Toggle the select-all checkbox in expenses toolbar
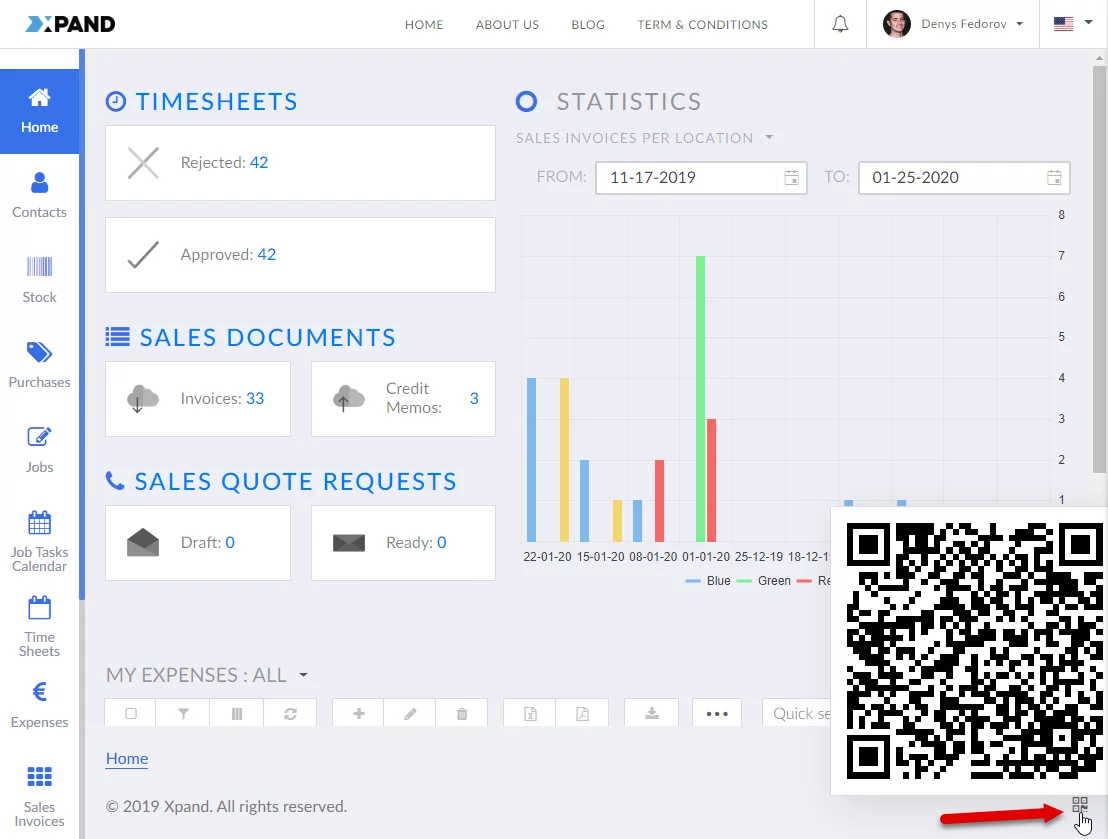 (131, 714)
